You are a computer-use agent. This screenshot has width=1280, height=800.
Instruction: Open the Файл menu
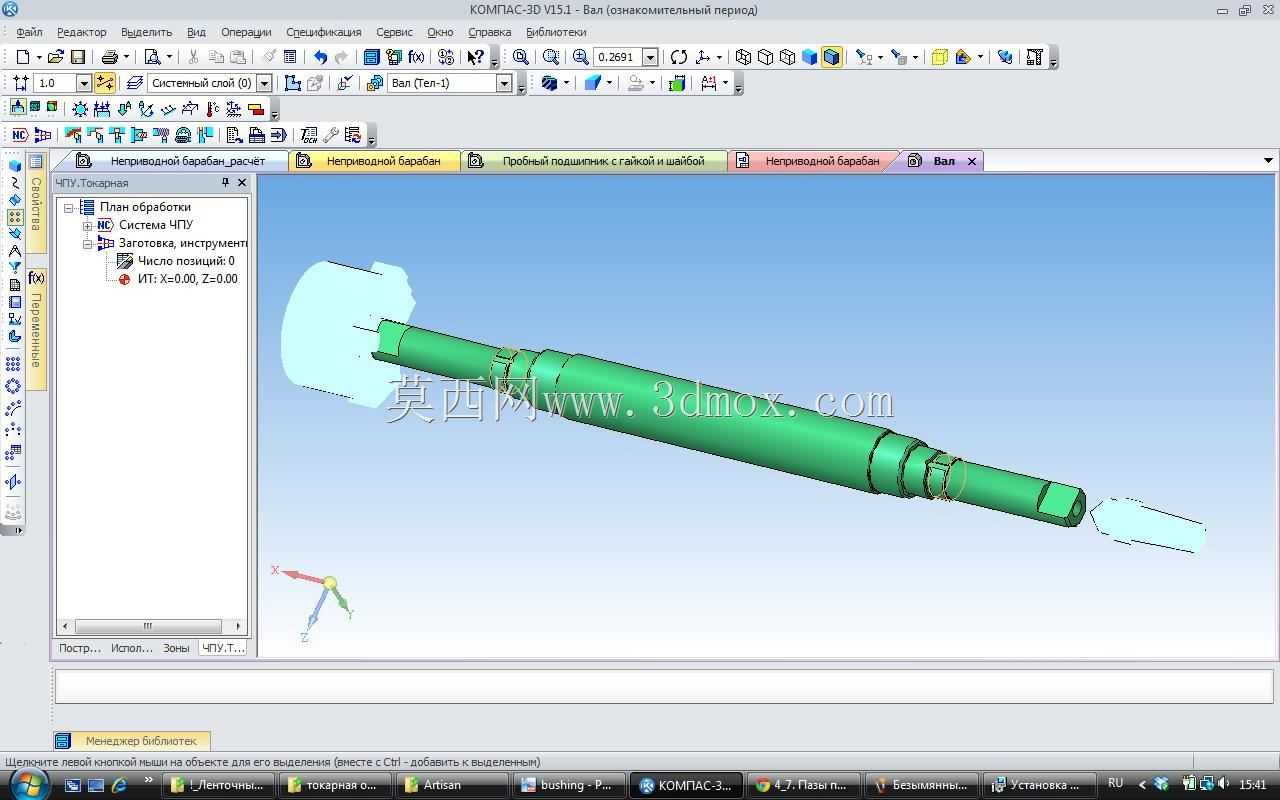(29, 32)
